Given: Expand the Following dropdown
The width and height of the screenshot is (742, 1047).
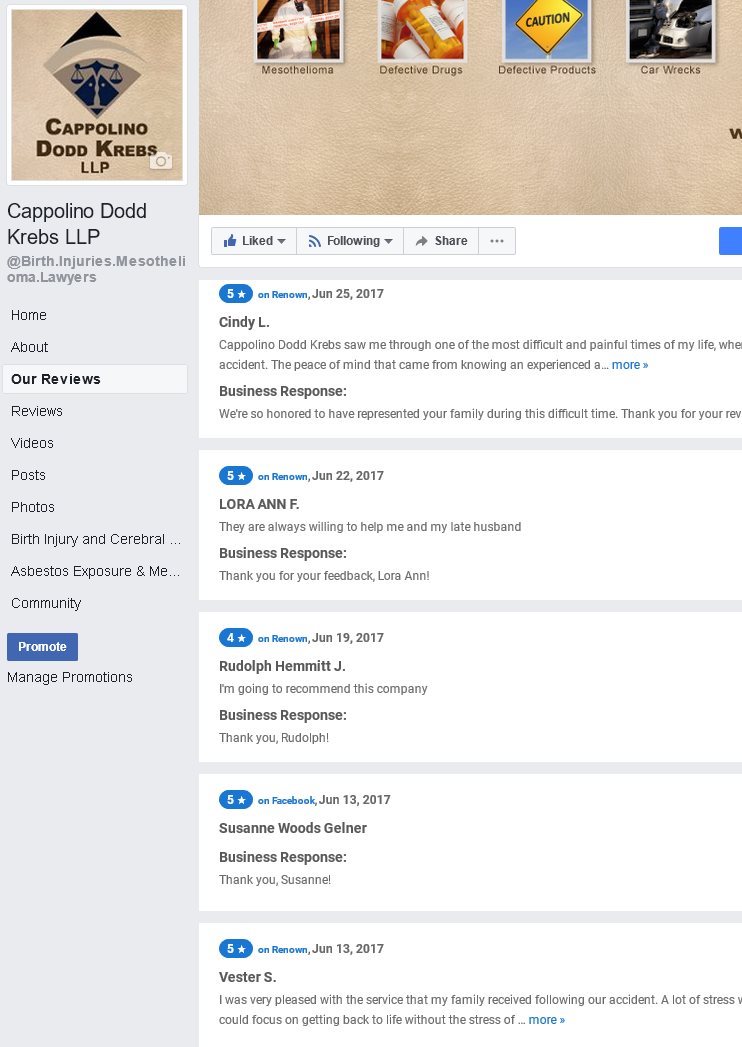Looking at the screenshot, I should pyautogui.click(x=350, y=241).
